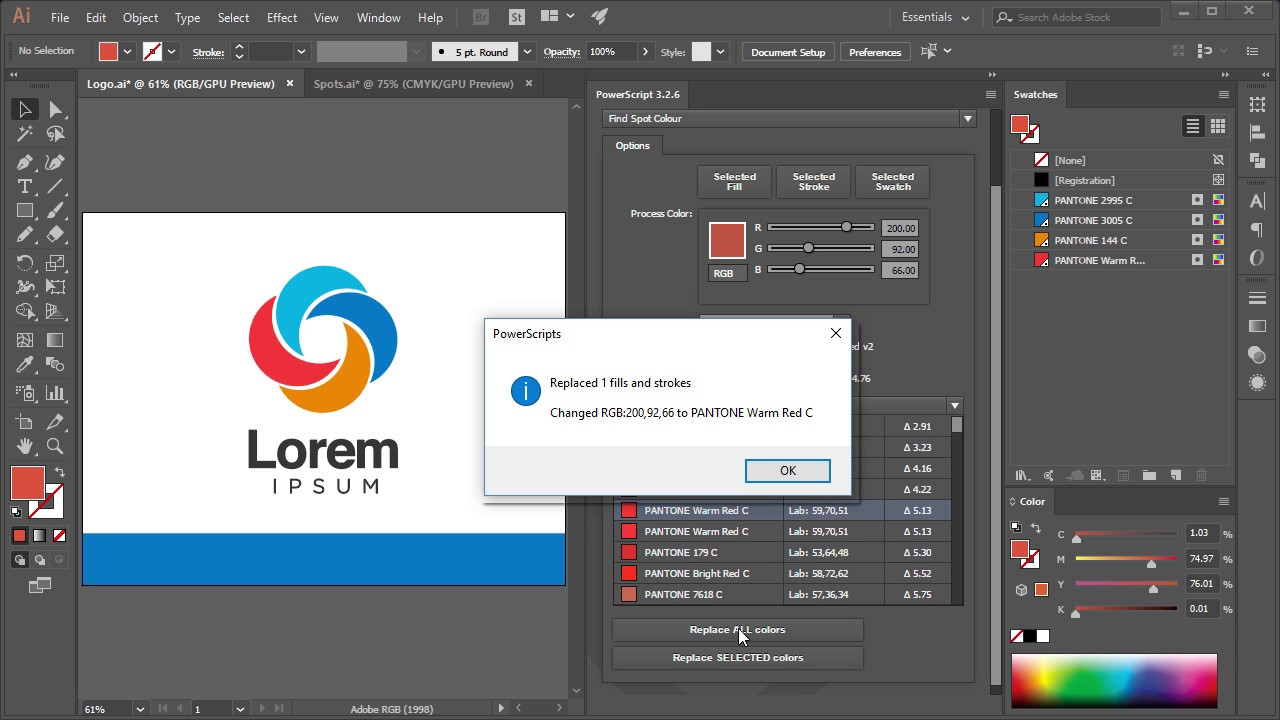The width and height of the screenshot is (1280, 720).
Task: Select the Gradient tool
Action: (56, 341)
